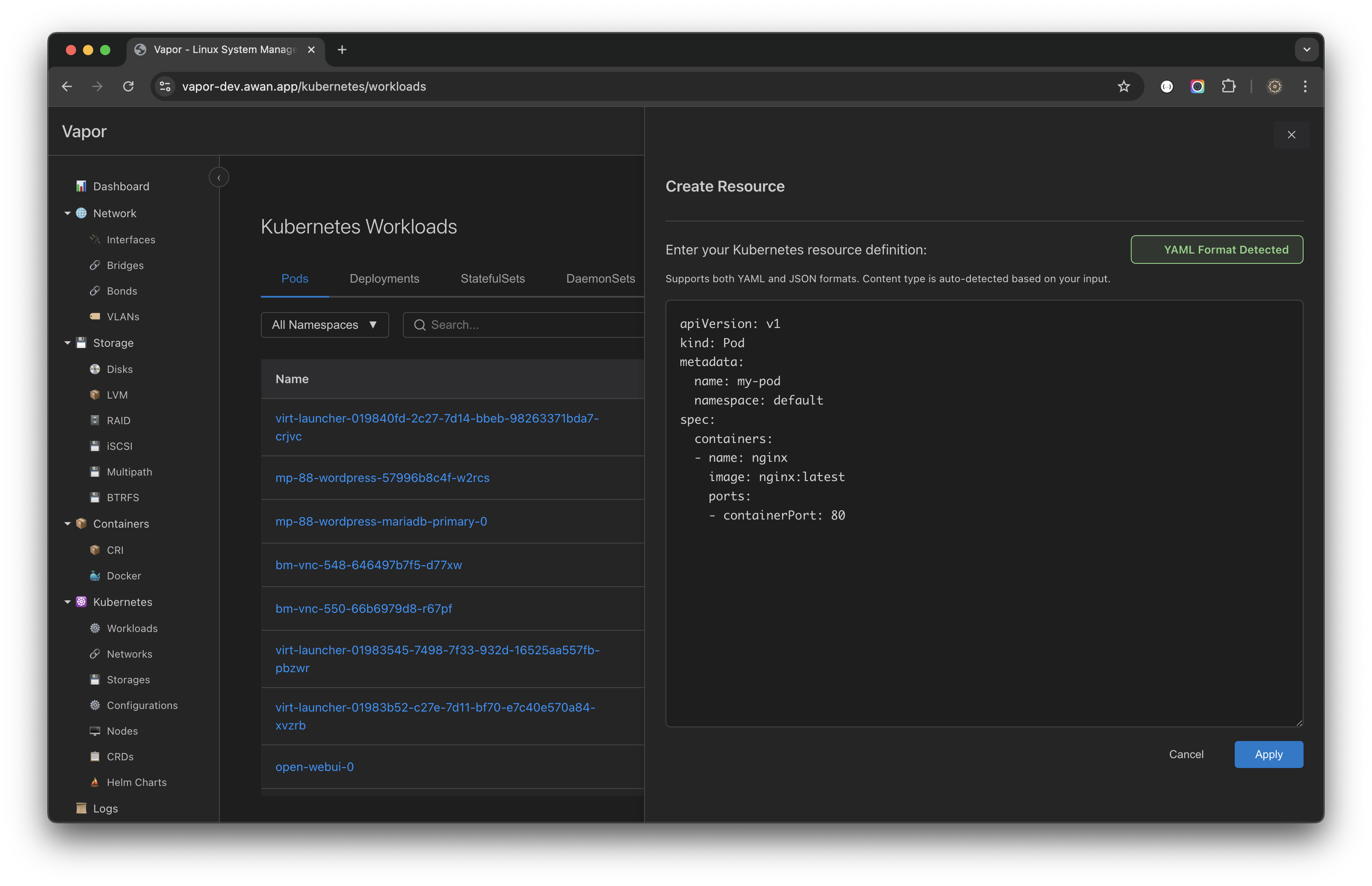Open the Disks storage icon
Screen dimensions: 1372x886
pos(95,369)
